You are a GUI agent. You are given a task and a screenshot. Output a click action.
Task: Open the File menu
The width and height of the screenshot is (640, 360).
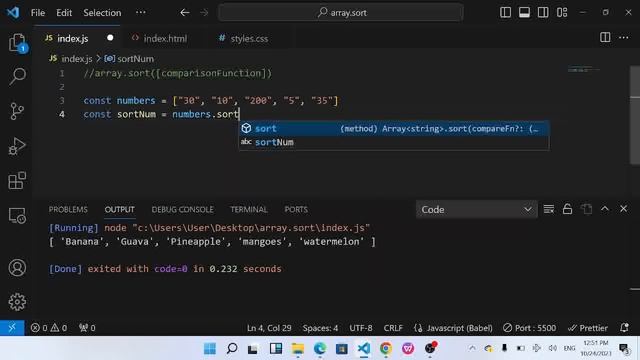(x=38, y=13)
